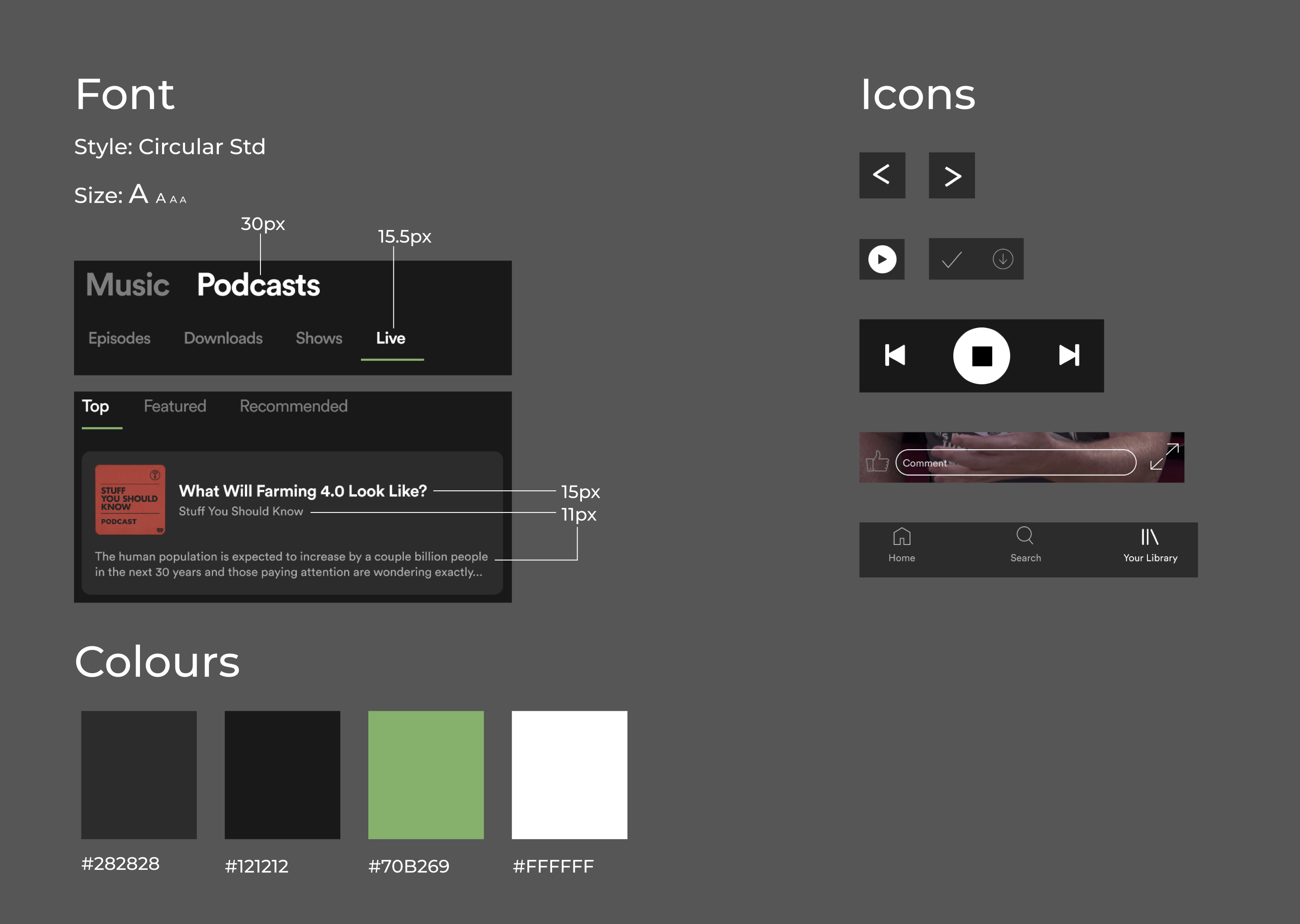The height and width of the screenshot is (924, 1300).
Task: Click the thumbs up like icon
Action: click(x=877, y=461)
